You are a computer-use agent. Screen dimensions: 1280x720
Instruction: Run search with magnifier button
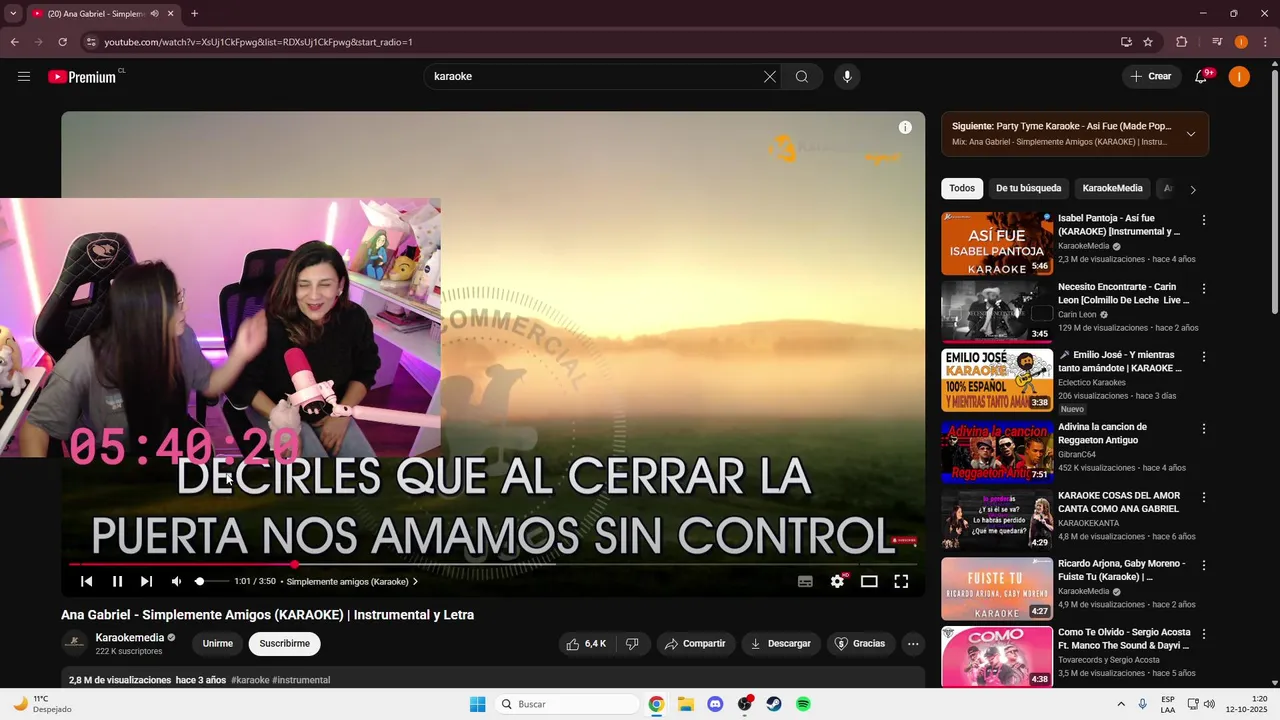(x=802, y=77)
